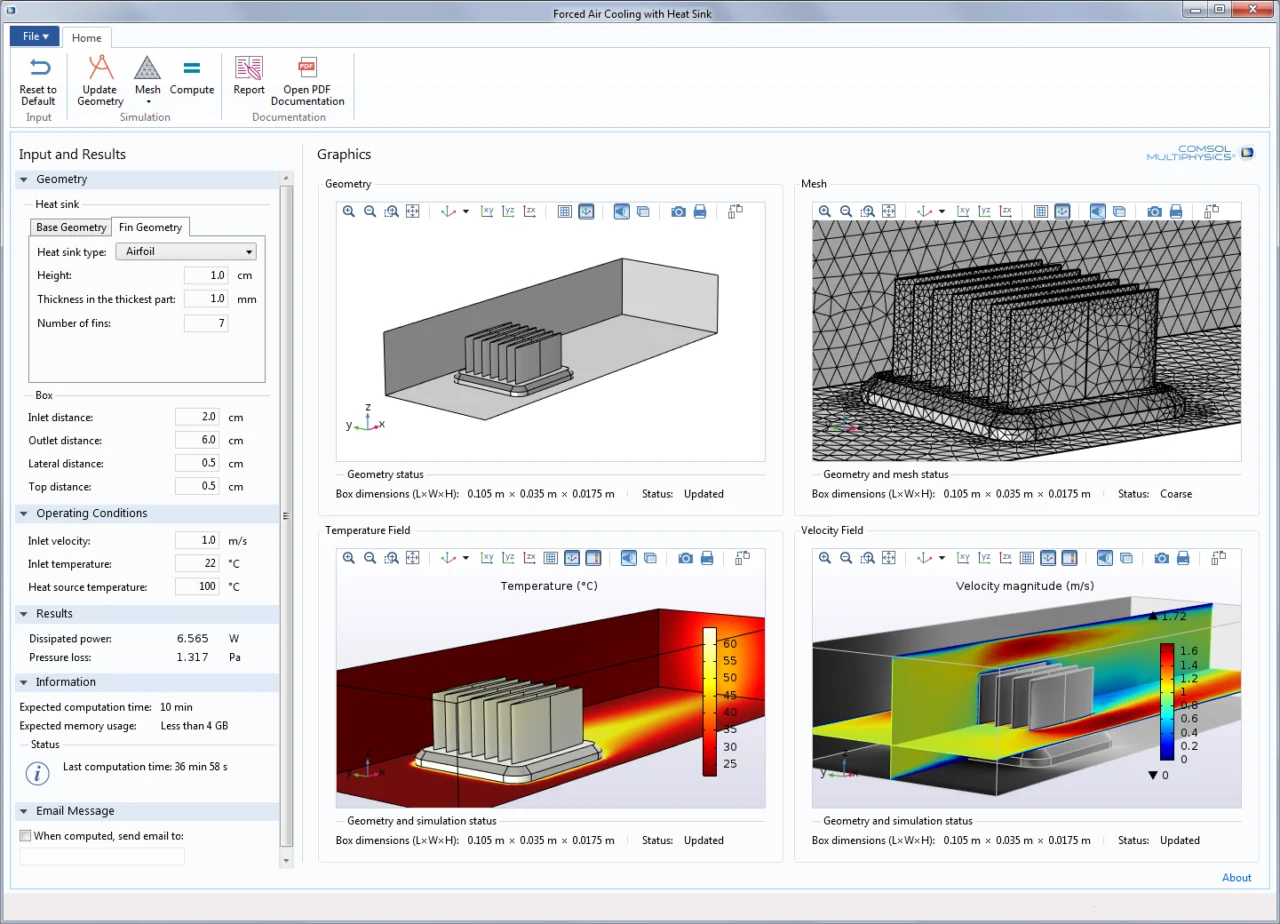Screen dimensions: 1280x924
Task: Run the Compute simulation button
Action: (192, 77)
